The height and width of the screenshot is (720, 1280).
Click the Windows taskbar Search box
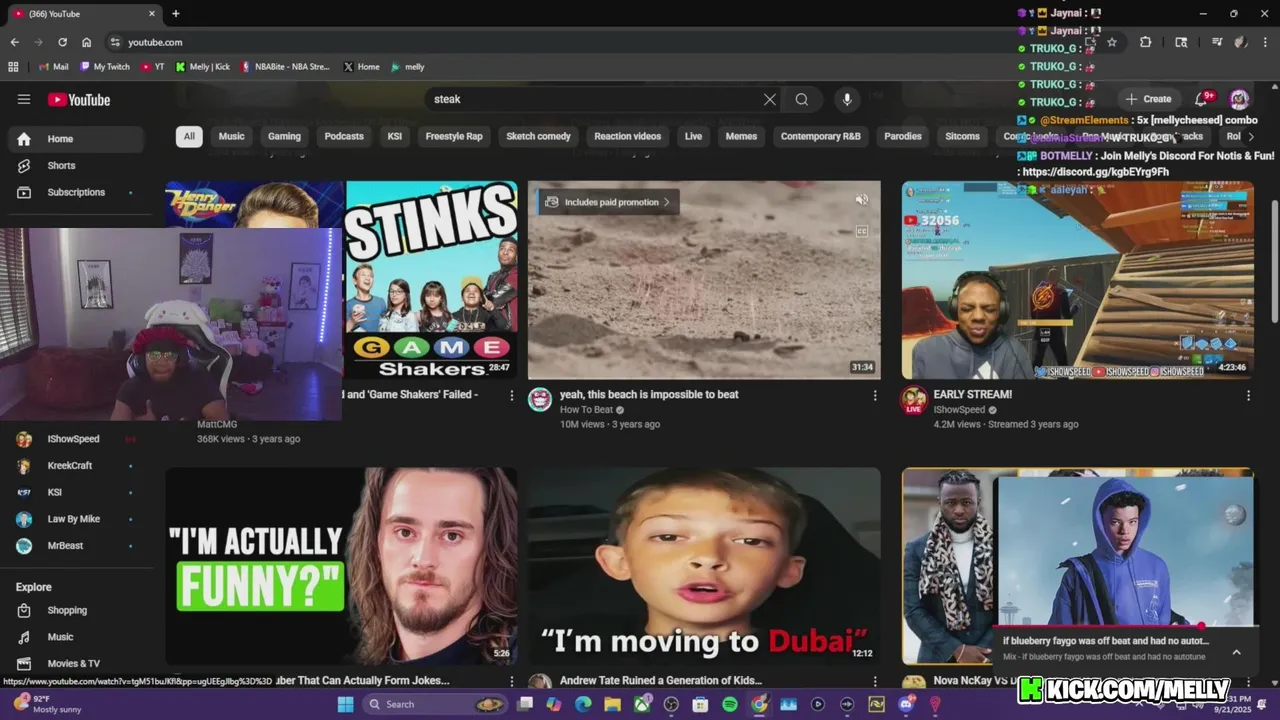click(435, 704)
